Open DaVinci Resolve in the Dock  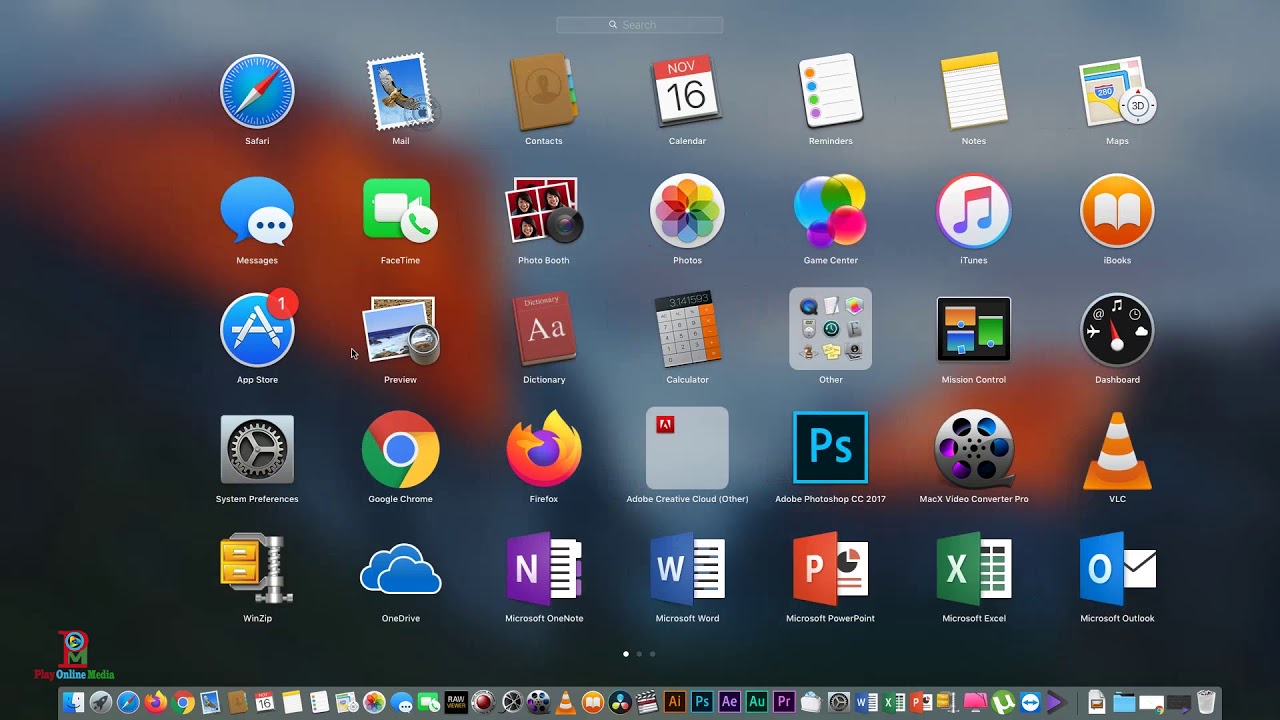click(620, 702)
